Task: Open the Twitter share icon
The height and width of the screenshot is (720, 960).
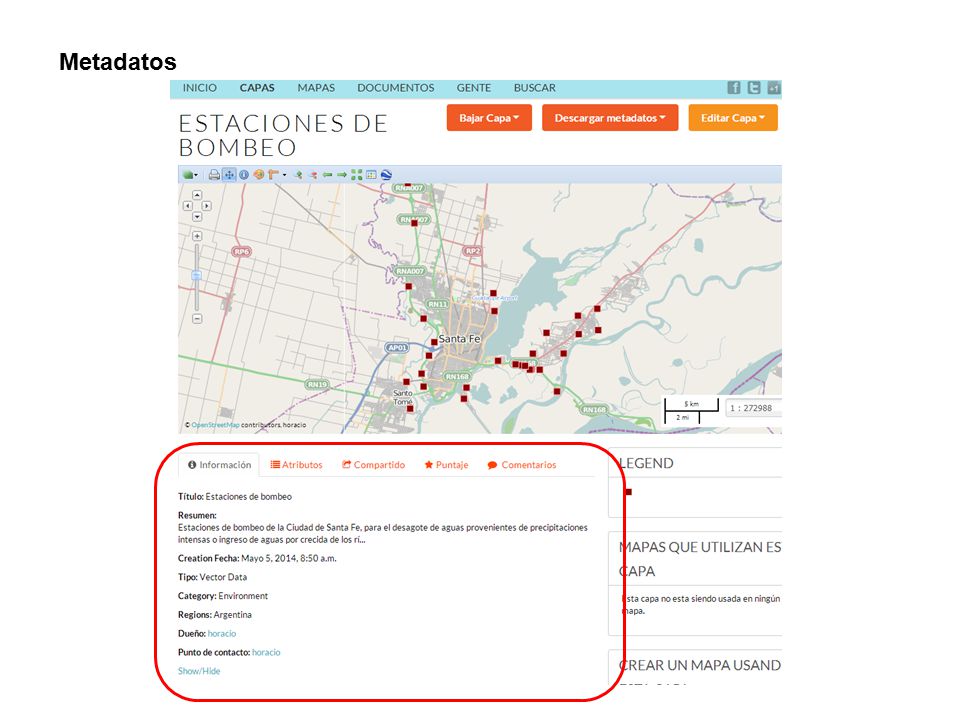Action: [754, 88]
